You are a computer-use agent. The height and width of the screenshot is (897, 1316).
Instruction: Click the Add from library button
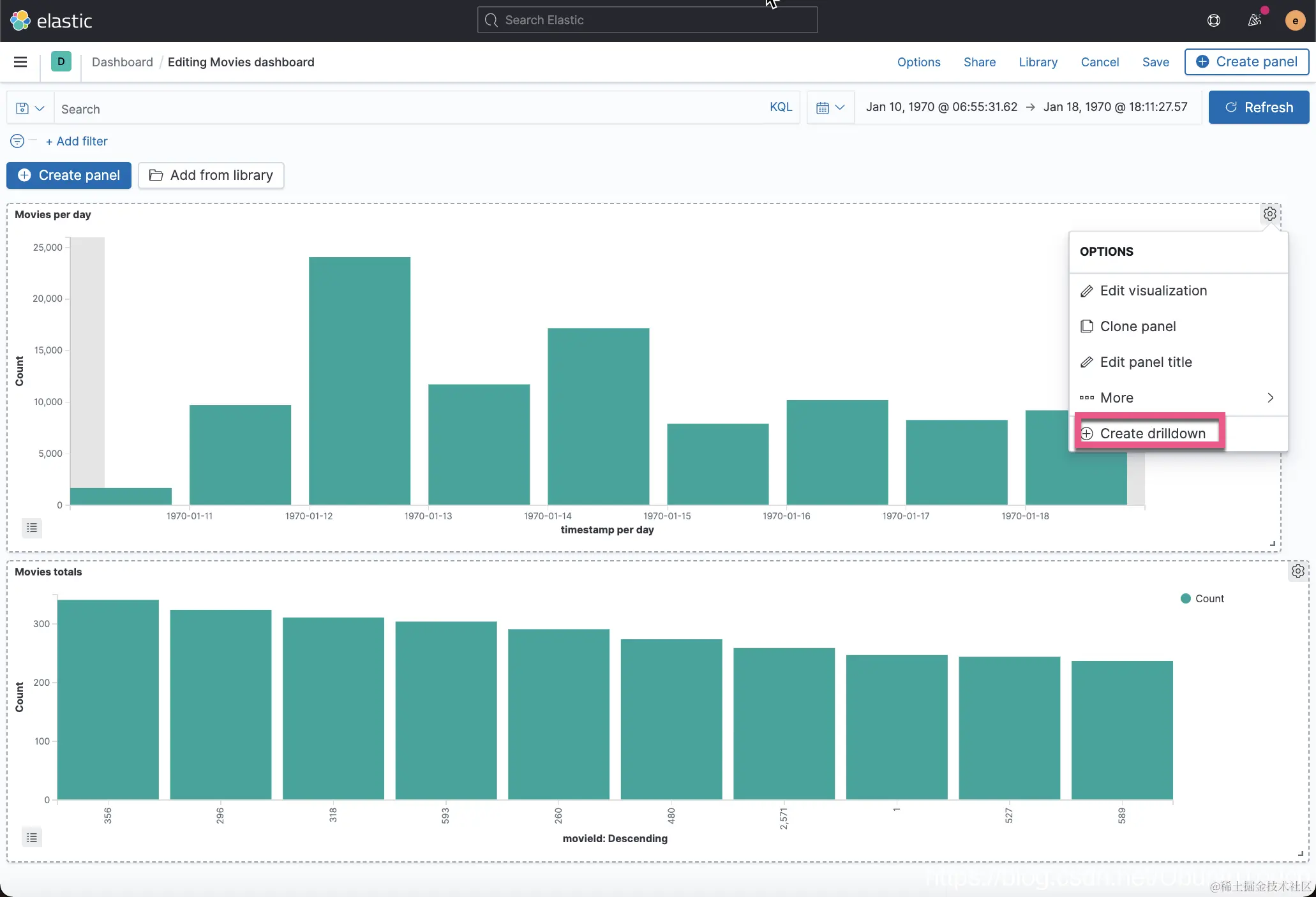tap(211, 175)
